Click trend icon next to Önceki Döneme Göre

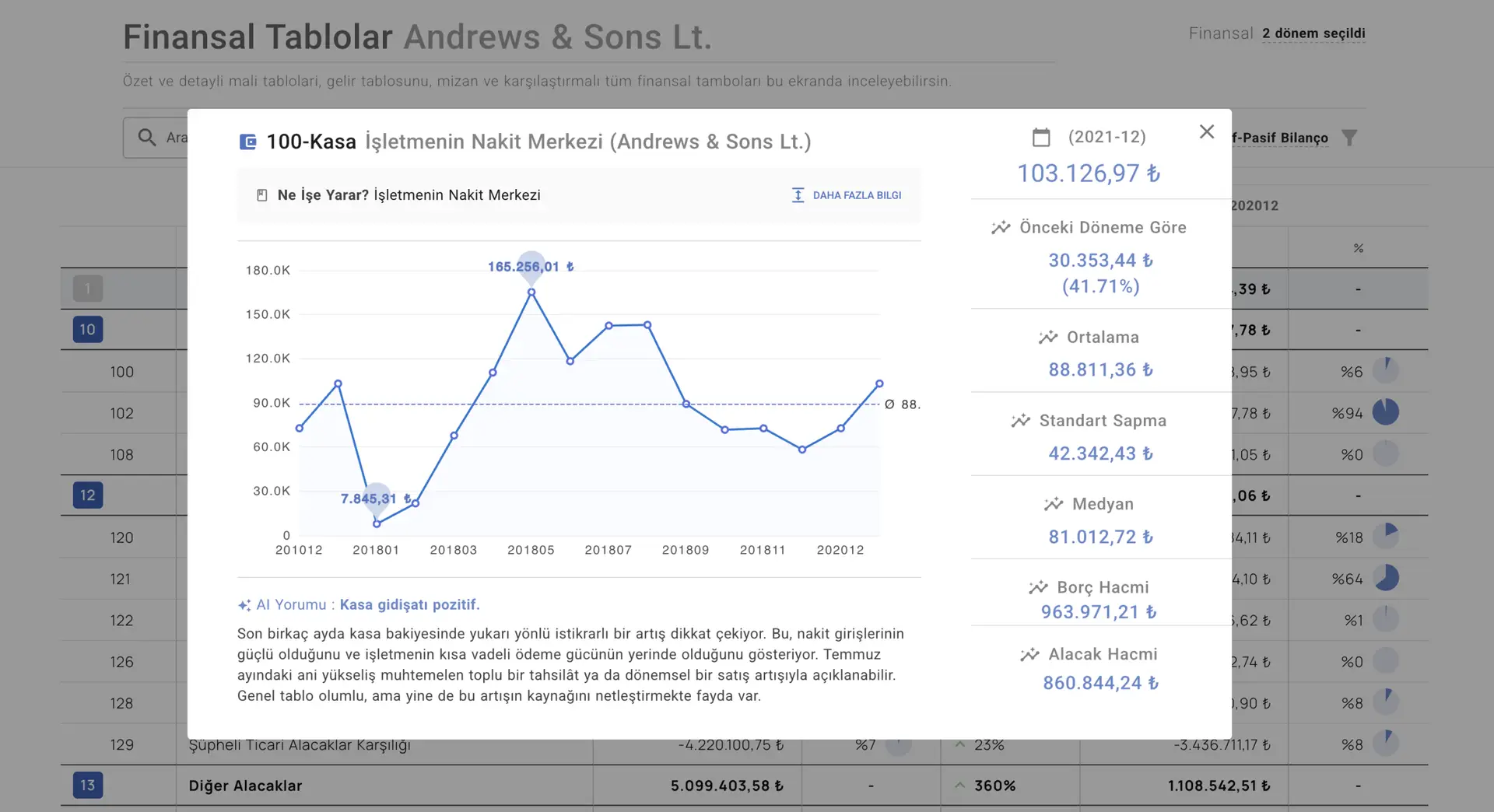pyautogui.click(x=1001, y=228)
